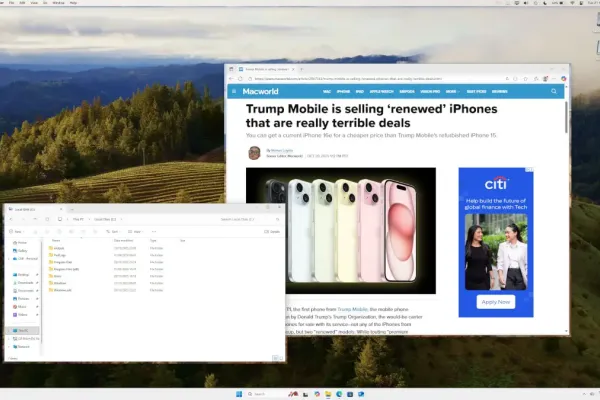The width and height of the screenshot is (600, 400).
Task: Click This PC in the breadcrumb path
Action: coord(78,219)
